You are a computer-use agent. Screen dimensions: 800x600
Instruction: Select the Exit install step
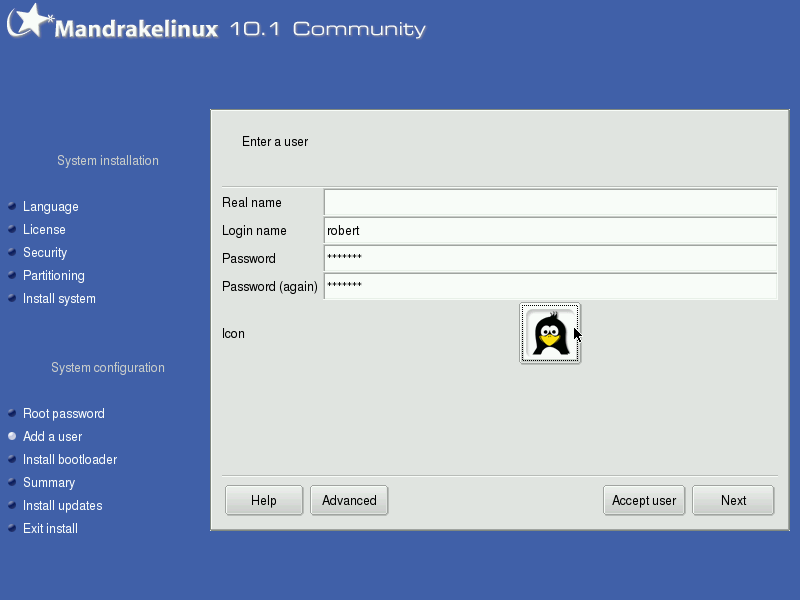51,528
